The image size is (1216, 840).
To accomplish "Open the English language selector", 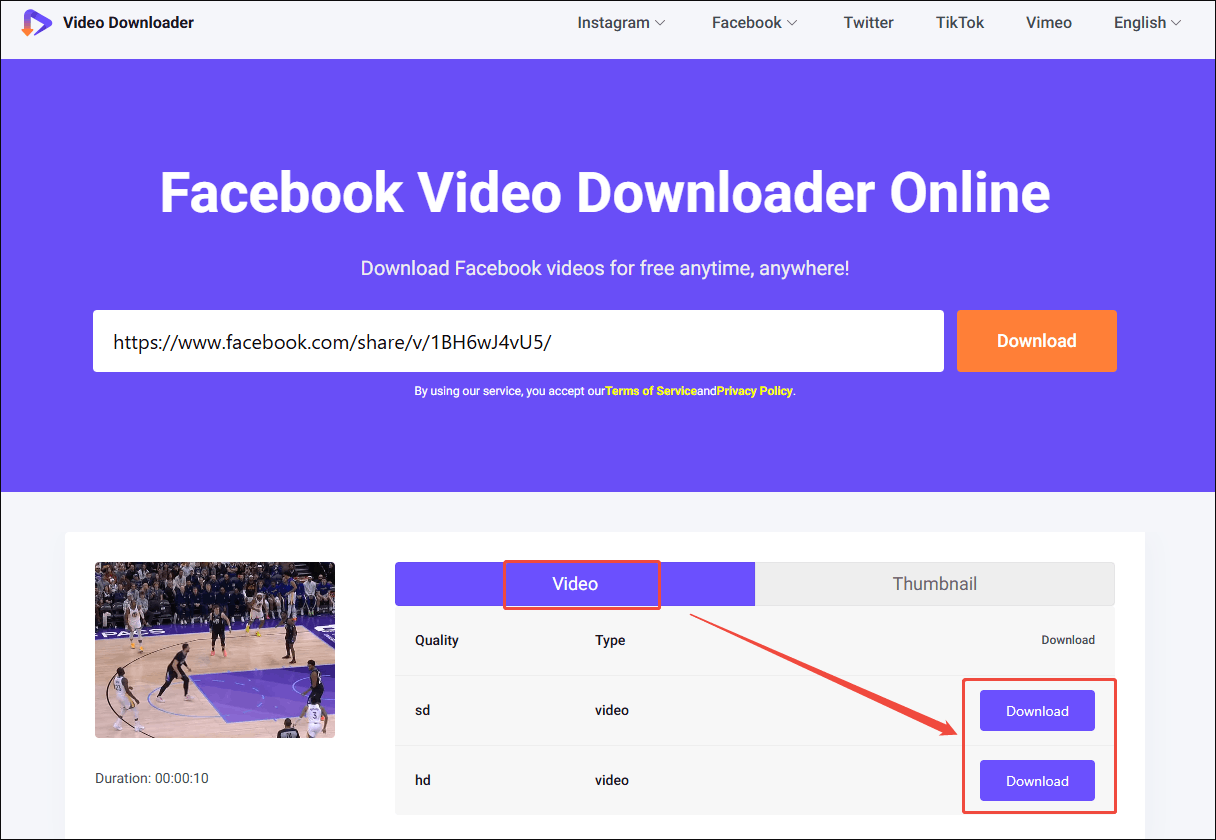I will coord(1147,22).
